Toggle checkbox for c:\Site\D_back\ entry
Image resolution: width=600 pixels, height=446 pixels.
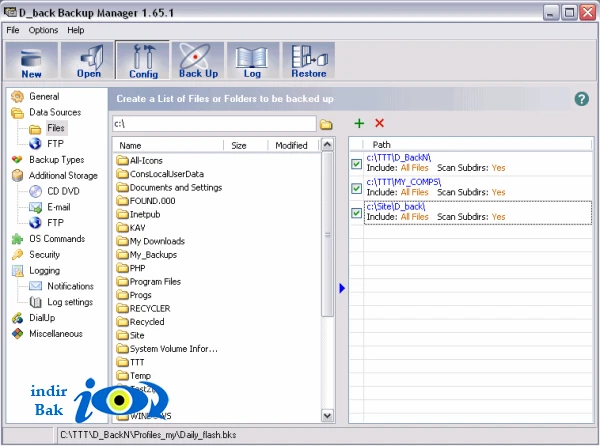[356, 213]
